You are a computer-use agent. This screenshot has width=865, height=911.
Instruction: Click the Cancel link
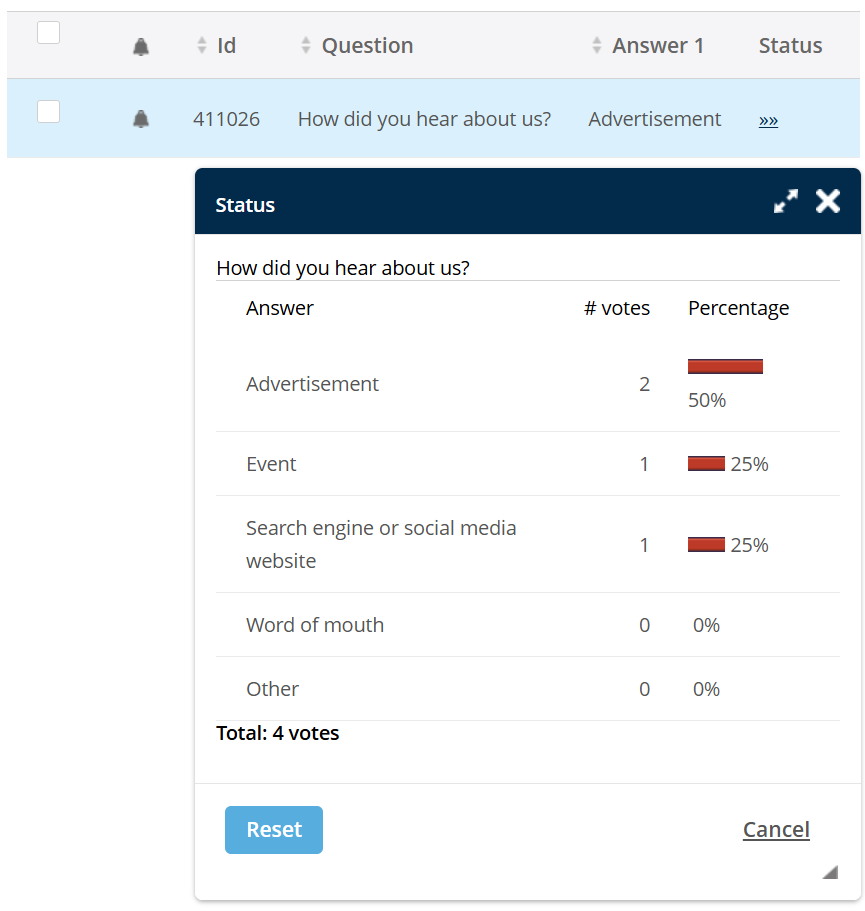[776, 830]
